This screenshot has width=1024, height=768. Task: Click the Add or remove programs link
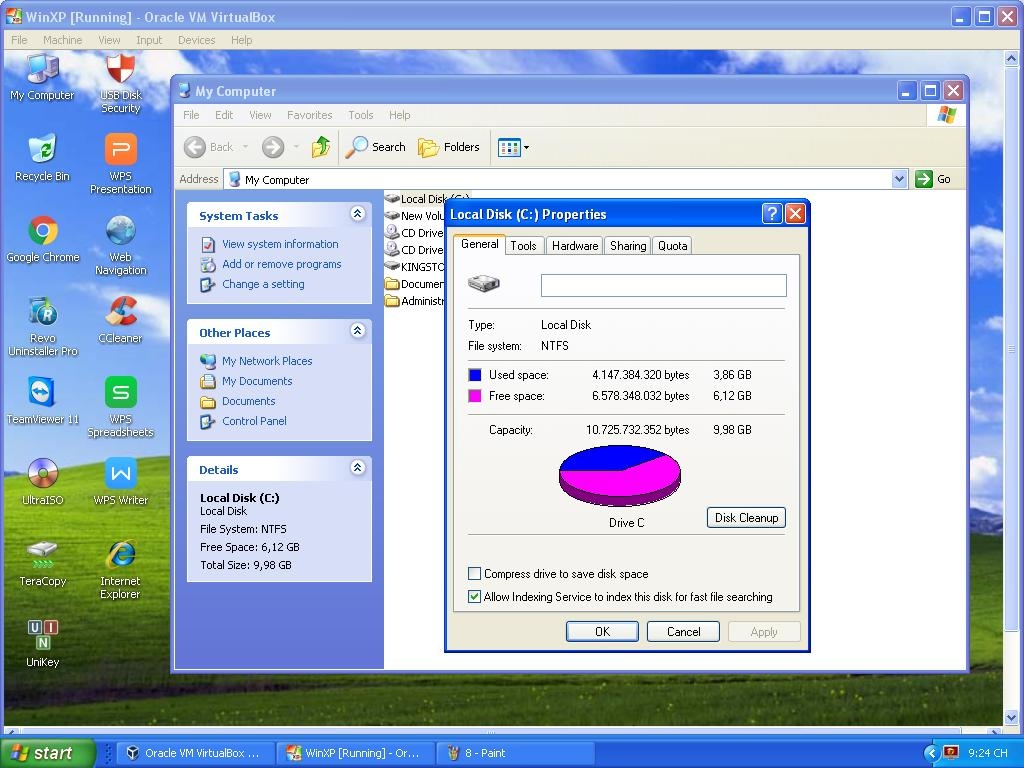click(x=281, y=264)
